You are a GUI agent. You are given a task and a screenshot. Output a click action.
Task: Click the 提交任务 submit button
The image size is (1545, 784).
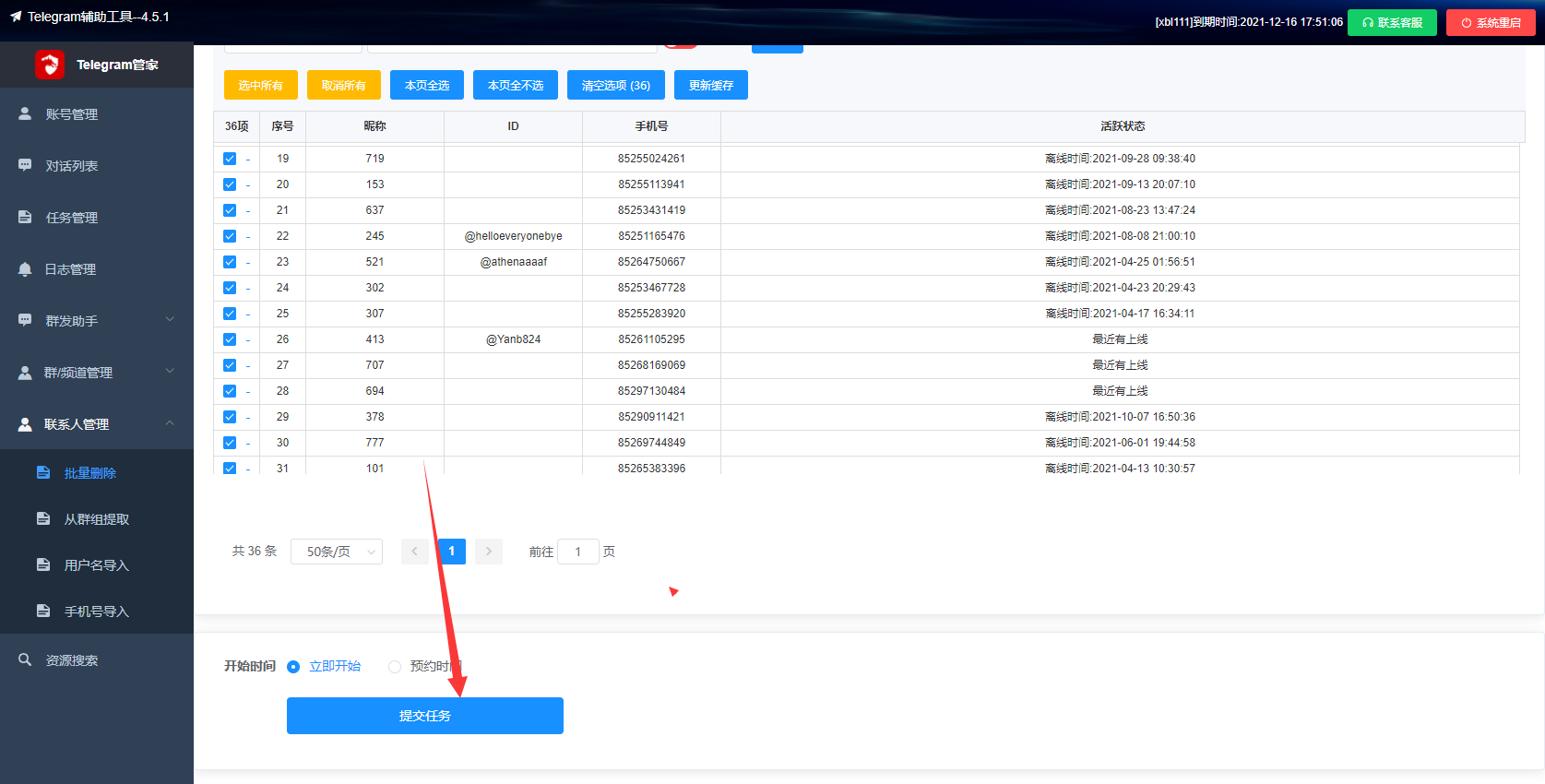tap(425, 716)
